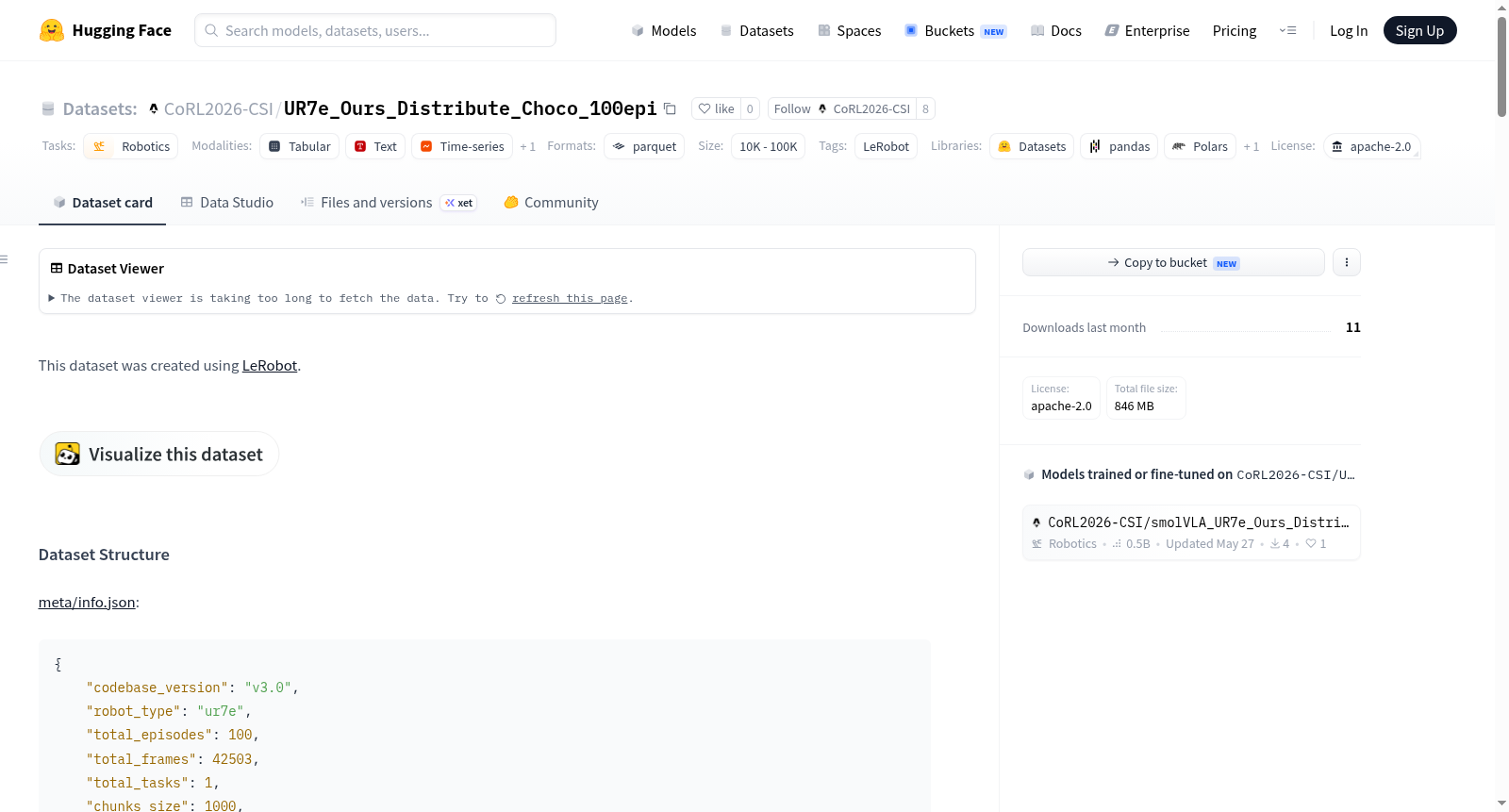
Task: Click the Sign Up button
Action: pyautogui.click(x=1419, y=30)
